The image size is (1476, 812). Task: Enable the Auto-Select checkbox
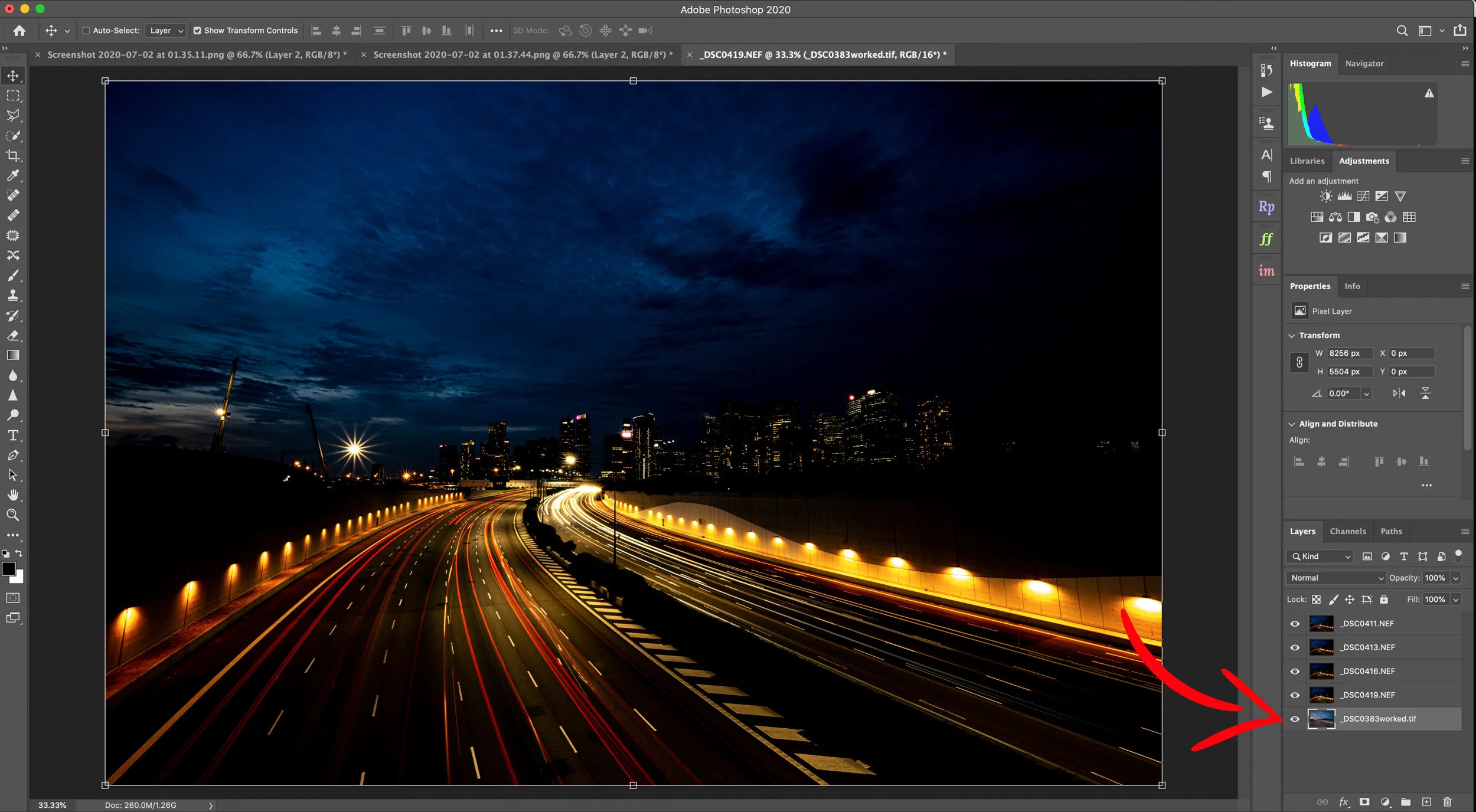(x=86, y=30)
